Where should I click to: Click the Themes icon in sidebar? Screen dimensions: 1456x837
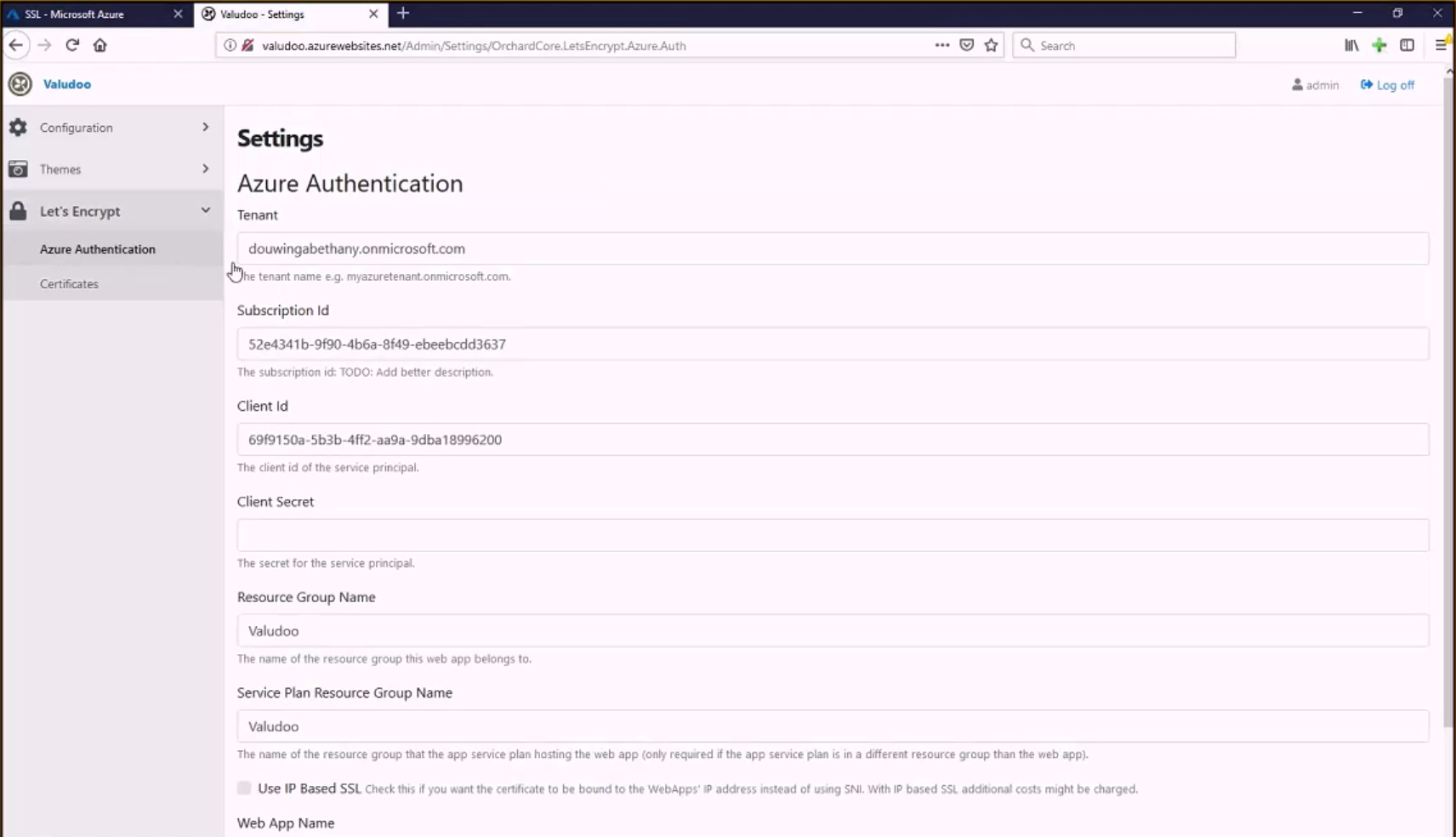[x=18, y=169]
